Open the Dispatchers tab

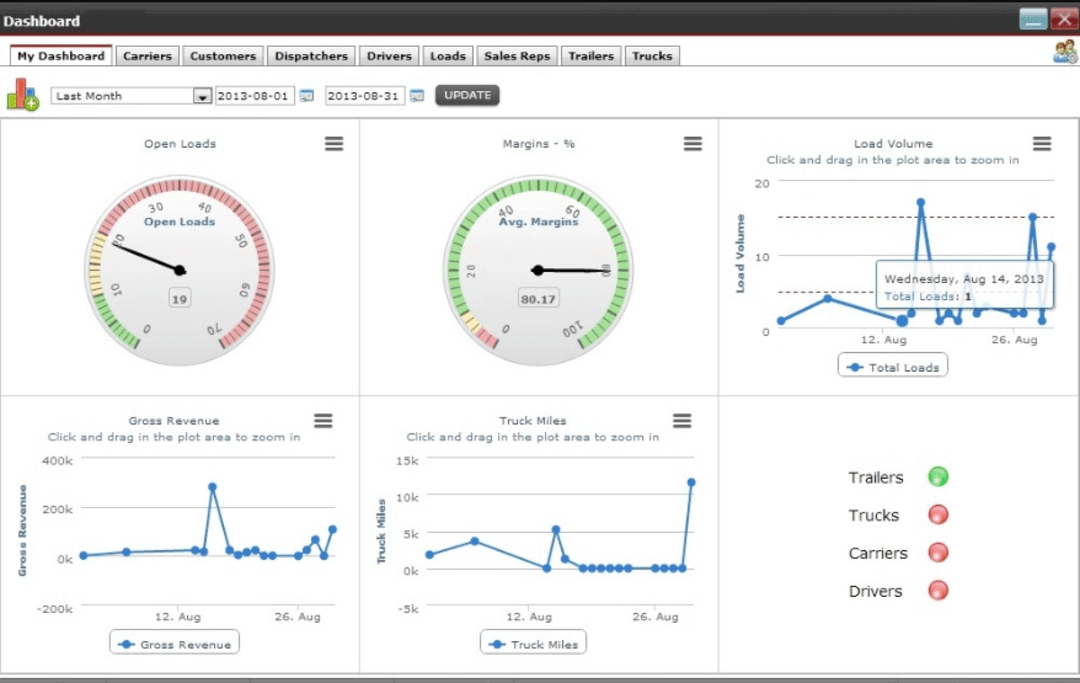(311, 56)
